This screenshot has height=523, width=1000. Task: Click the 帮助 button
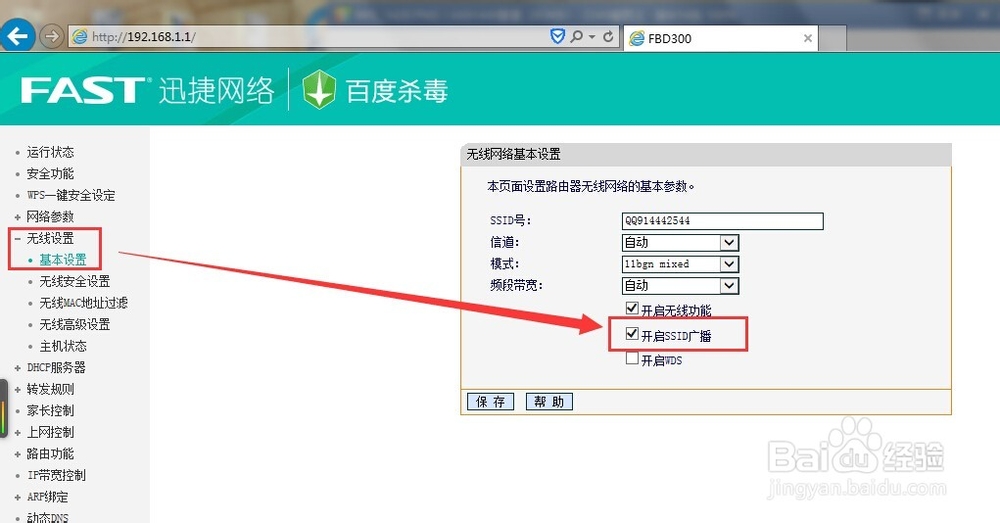pos(549,401)
